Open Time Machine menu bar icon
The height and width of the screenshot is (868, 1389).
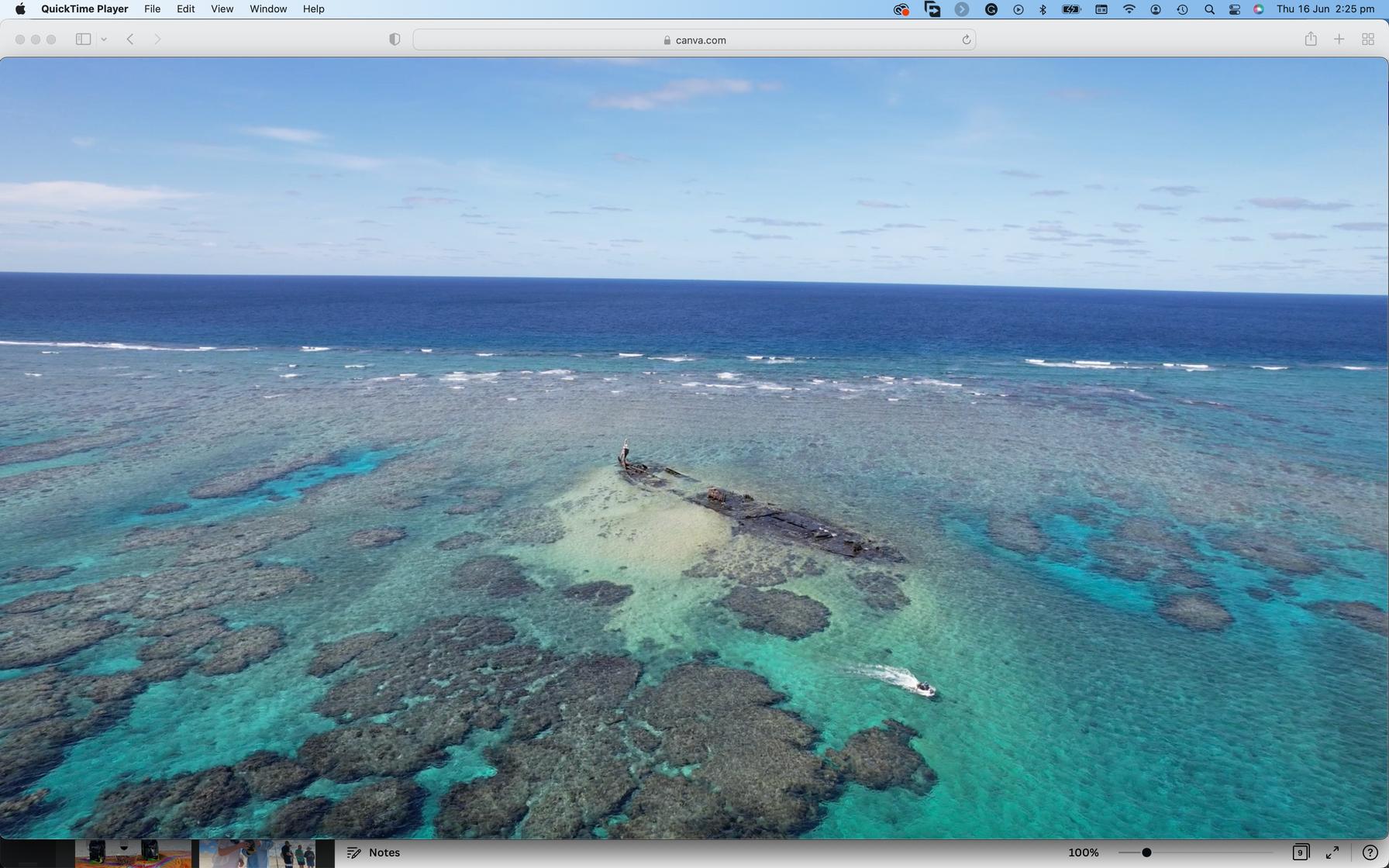[1182, 9]
